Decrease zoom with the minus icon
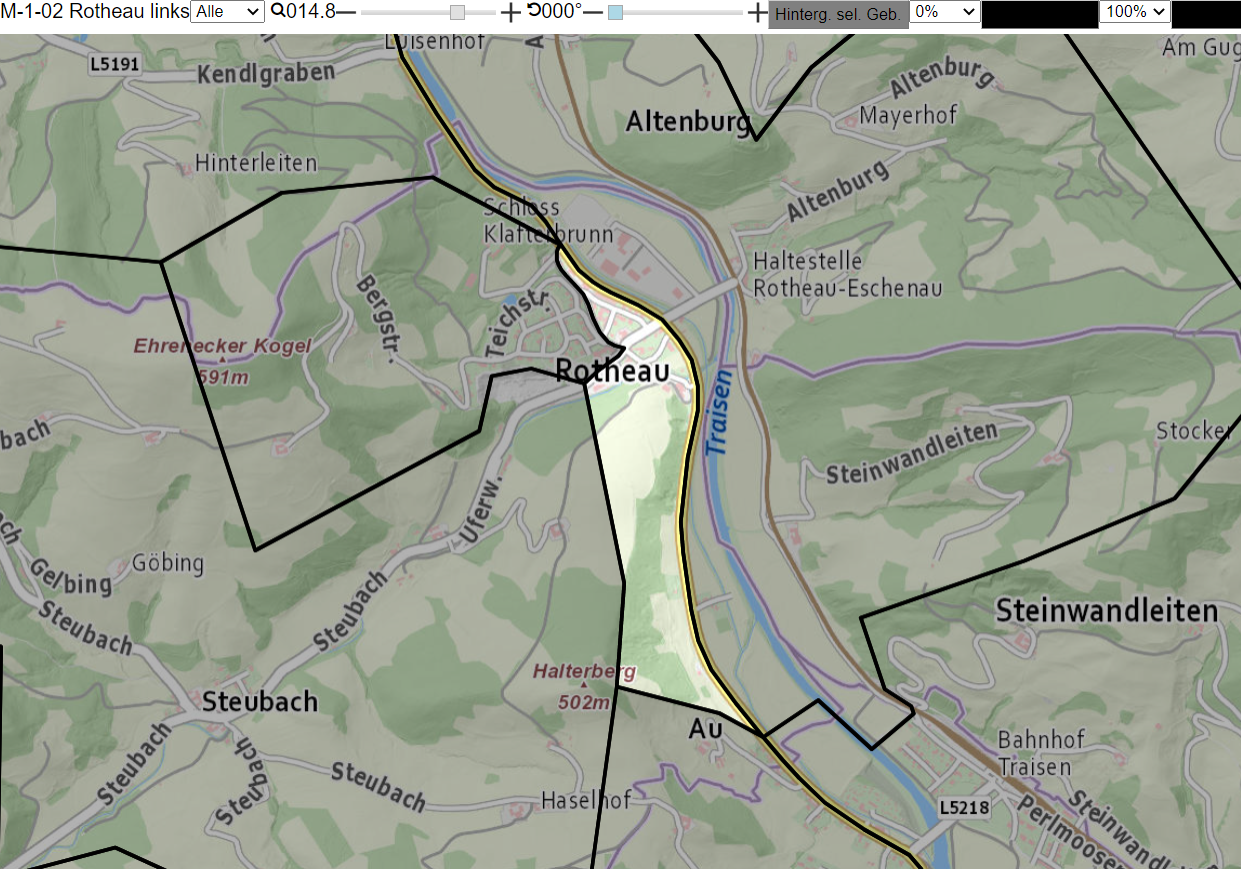The image size is (1241, 869). 345,12
